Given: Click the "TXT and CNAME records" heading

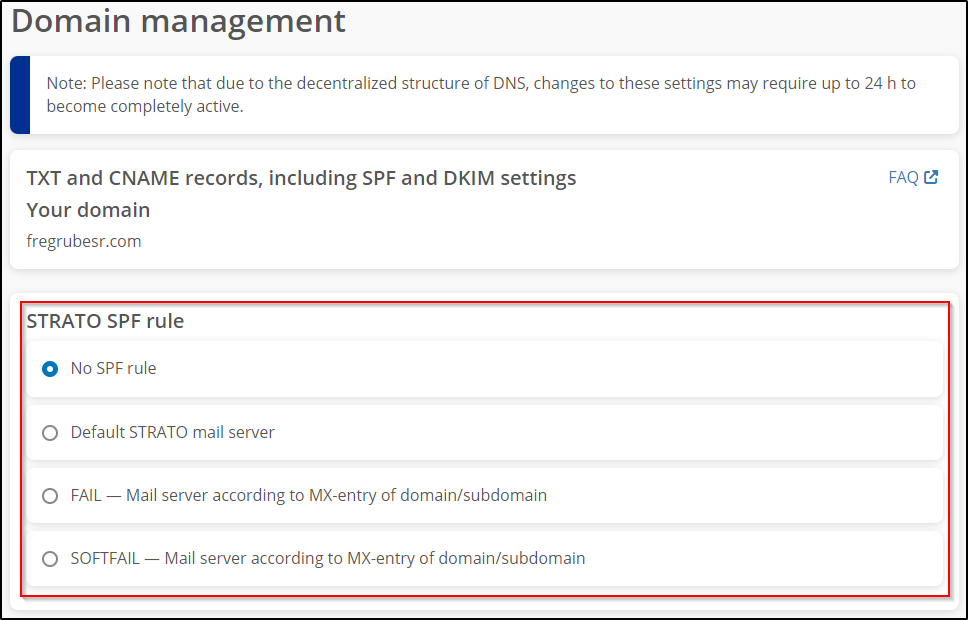Looking at the screenshot, I should coord(301,178).
